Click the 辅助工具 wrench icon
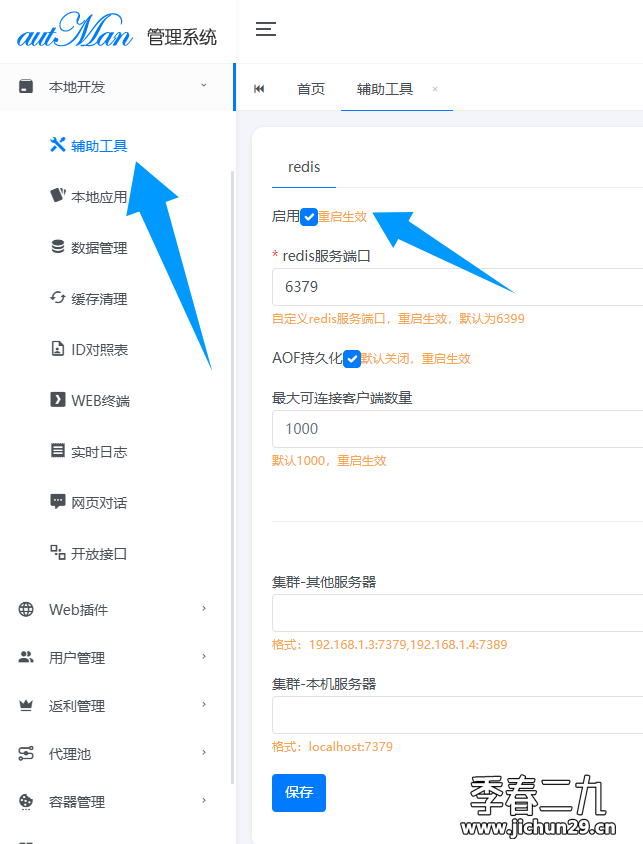 click(x=58, y=145)
